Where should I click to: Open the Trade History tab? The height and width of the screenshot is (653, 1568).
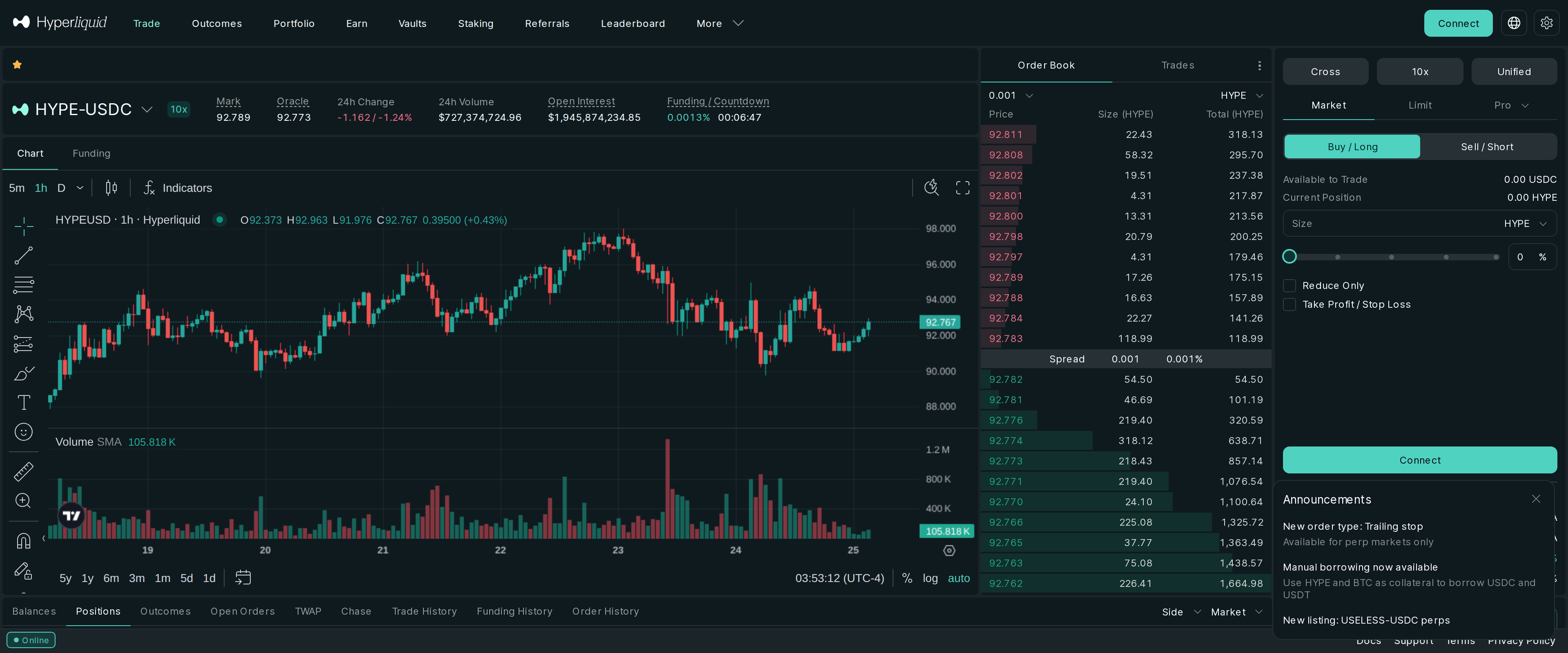(x=424, y=611)
